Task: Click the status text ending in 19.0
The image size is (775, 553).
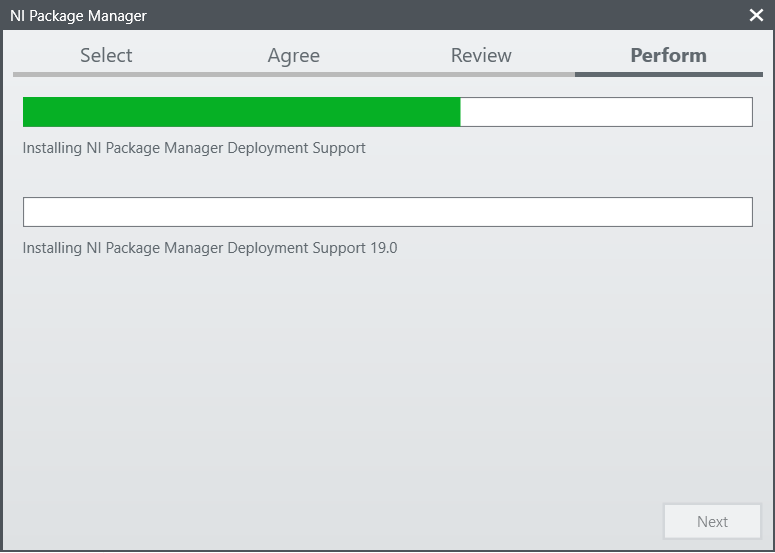Action: (209, 248)
